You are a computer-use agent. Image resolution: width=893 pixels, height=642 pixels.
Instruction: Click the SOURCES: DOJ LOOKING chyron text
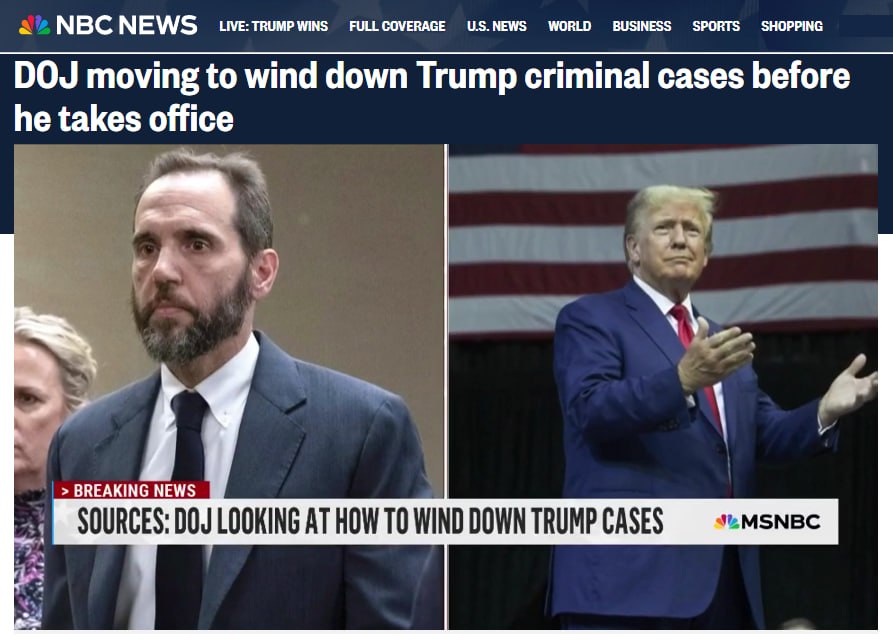click(370, 521)
